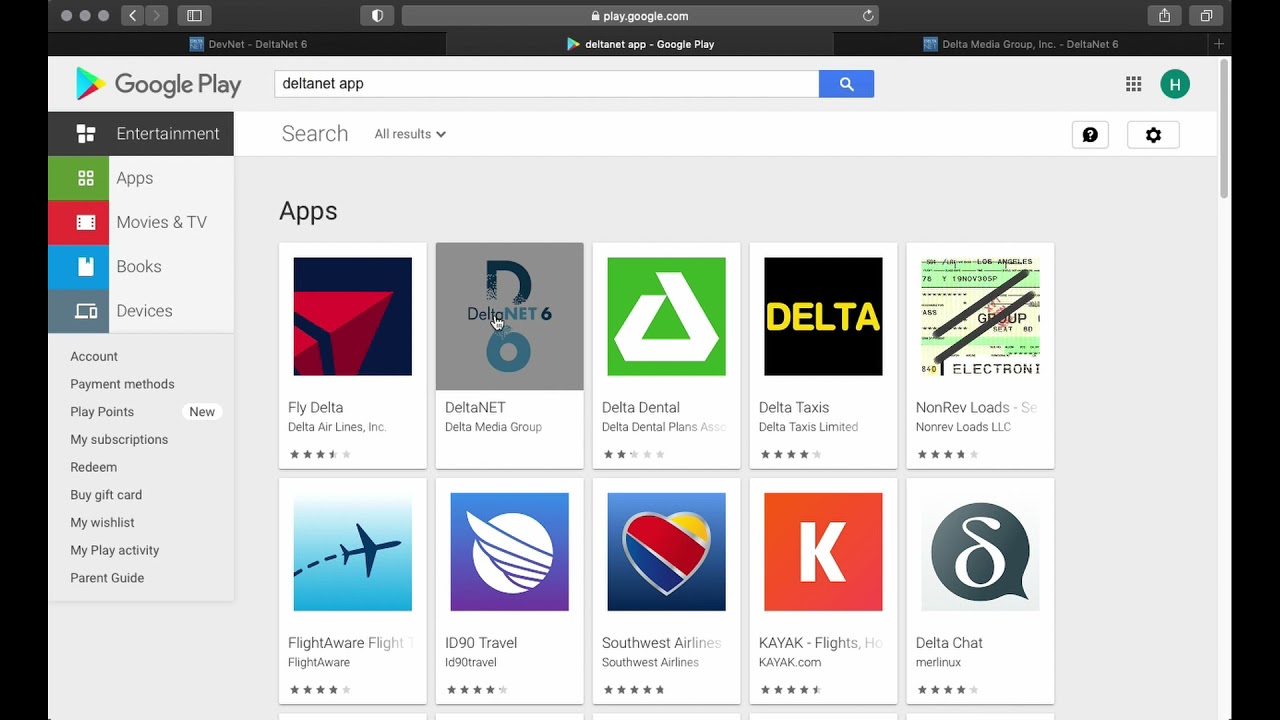Open the Delta Dental app icon
The width and height of the screenshot is (1280, 720).
tap(666, 316)
